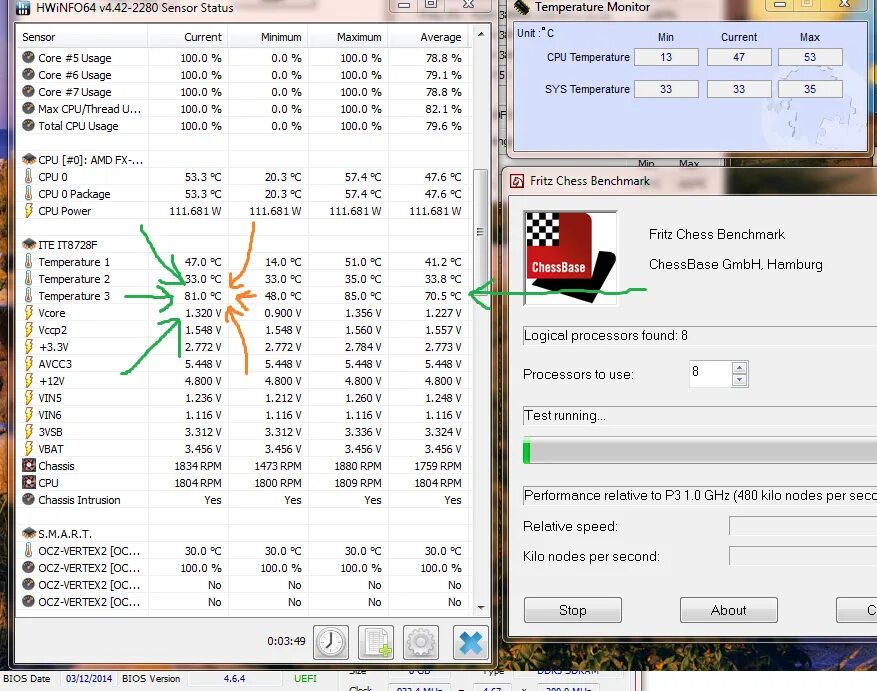877x691 pixels.
Task: Click the Chassis Intrusion icon
Action: pos(29,499)
